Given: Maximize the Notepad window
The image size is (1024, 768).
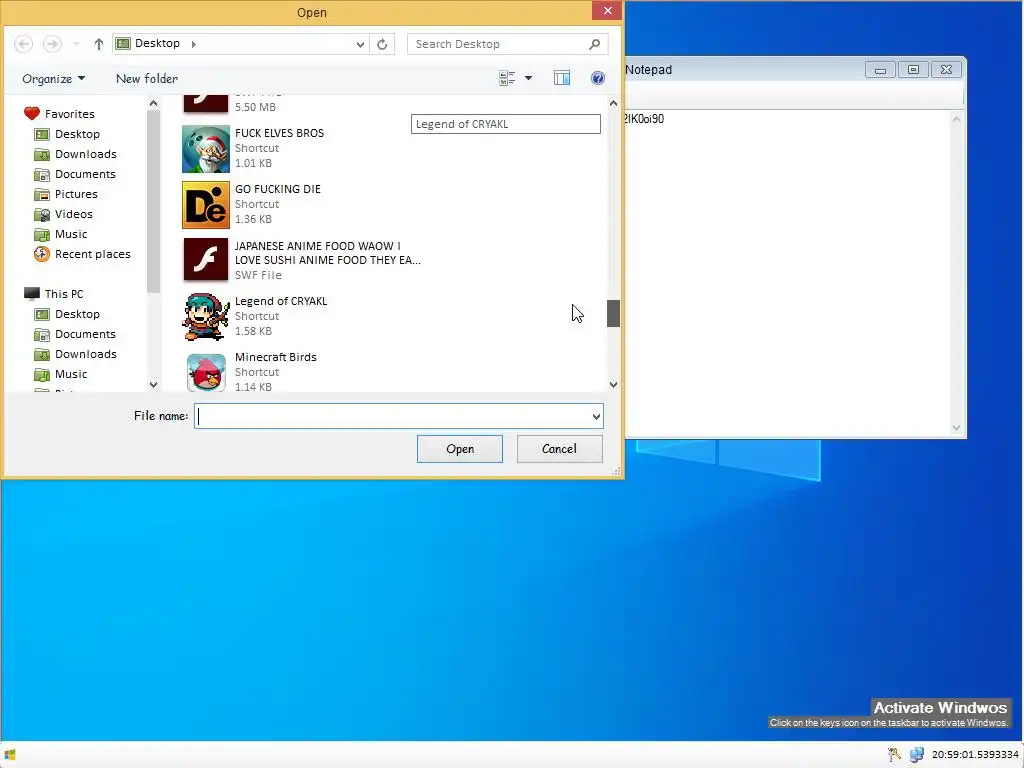Looking at the screenshot, I should click(x=913, y=69).
